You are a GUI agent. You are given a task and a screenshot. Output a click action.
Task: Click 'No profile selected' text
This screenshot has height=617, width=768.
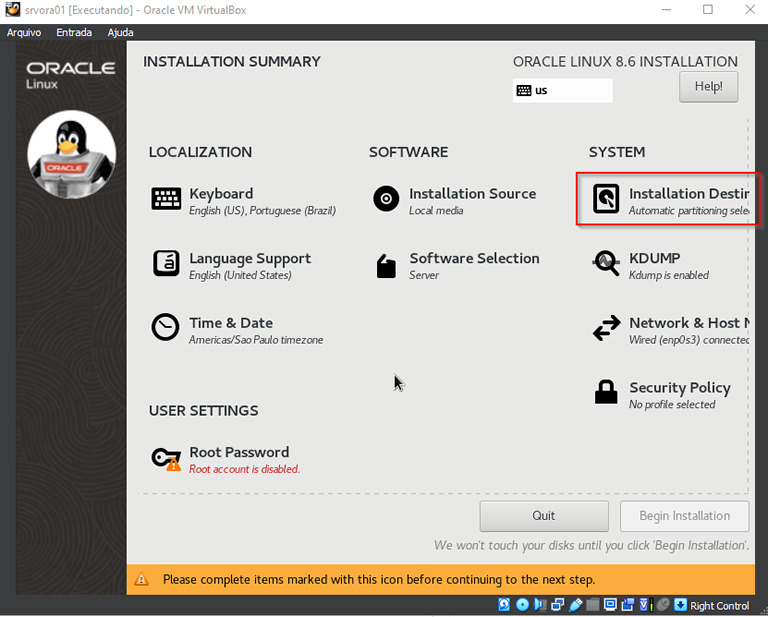[672, 404]
